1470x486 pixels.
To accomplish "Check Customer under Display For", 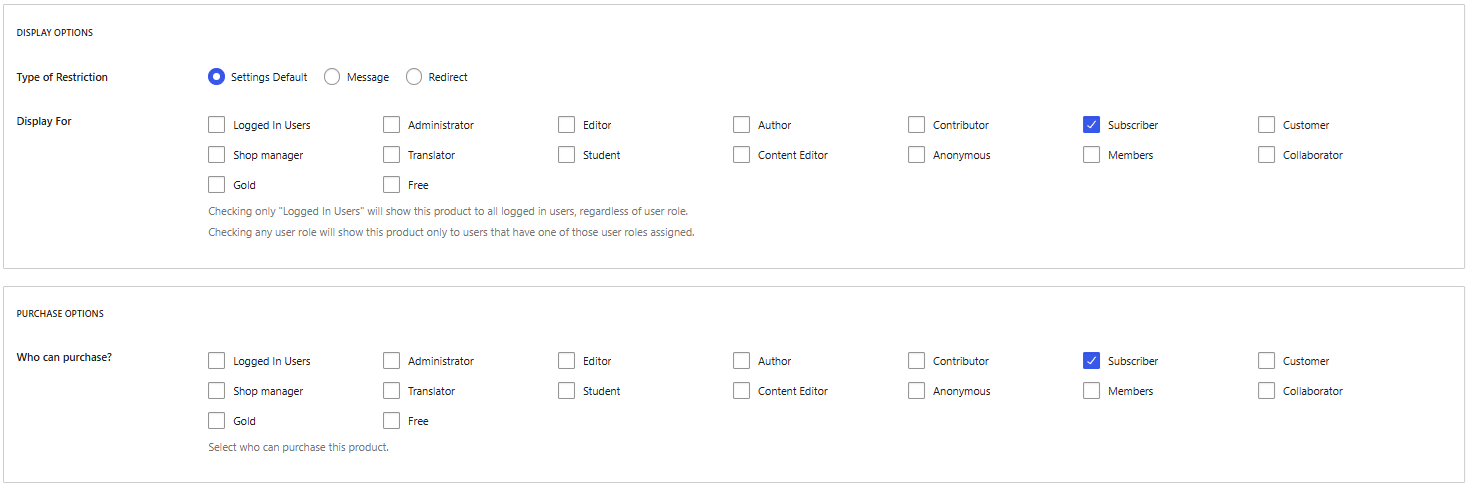I will pyautogui.click(x=1266, y=125).
